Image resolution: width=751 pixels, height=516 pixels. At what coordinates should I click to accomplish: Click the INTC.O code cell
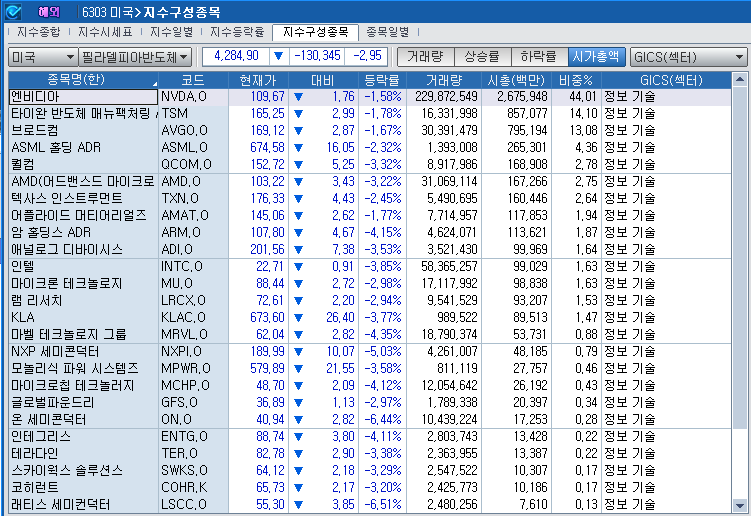click(x=193, y=266)
